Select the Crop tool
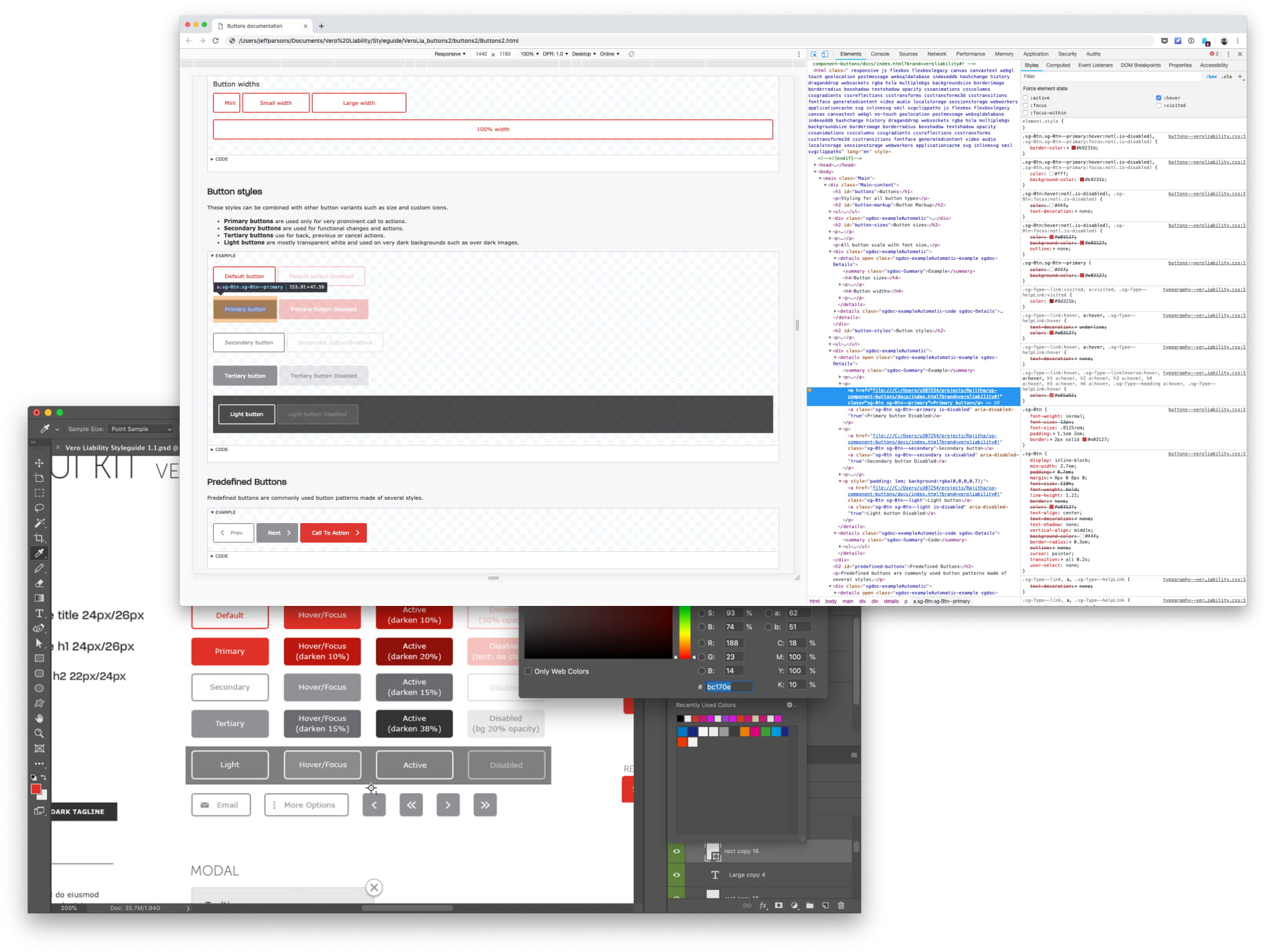 (x=39, y=538)
